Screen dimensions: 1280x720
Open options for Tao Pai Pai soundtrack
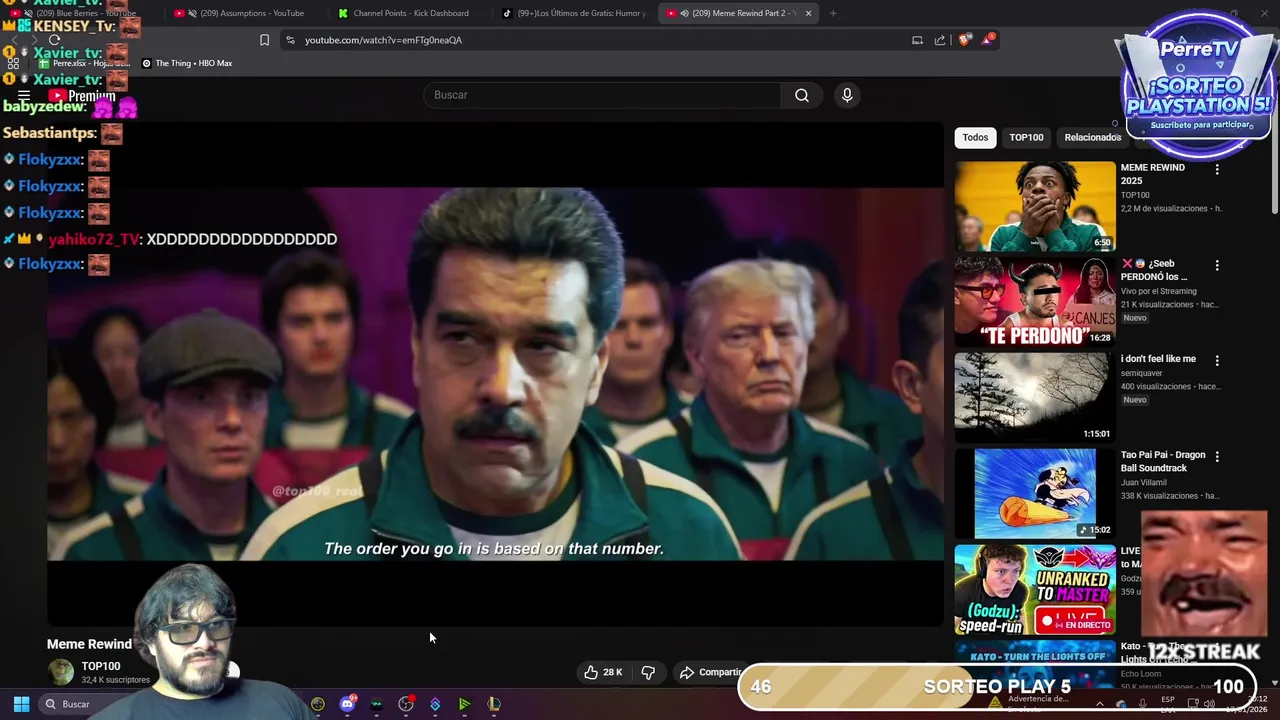point(1217,457)
